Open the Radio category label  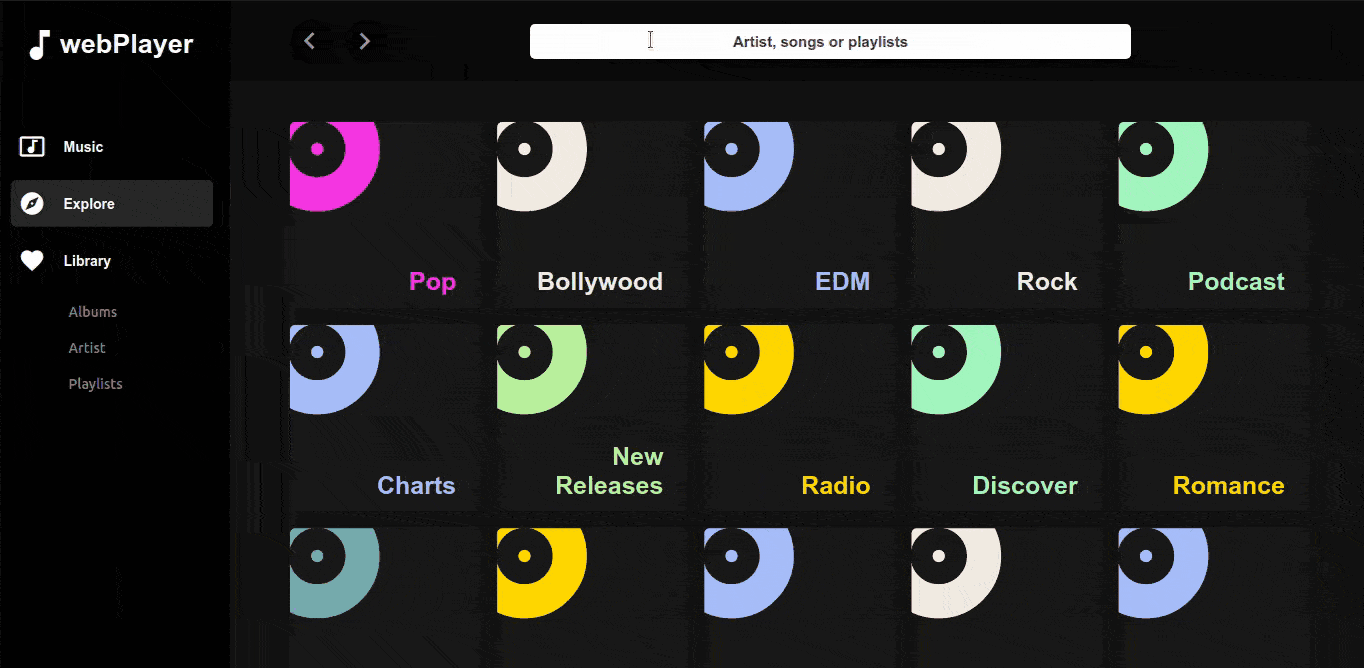(836, 486)
